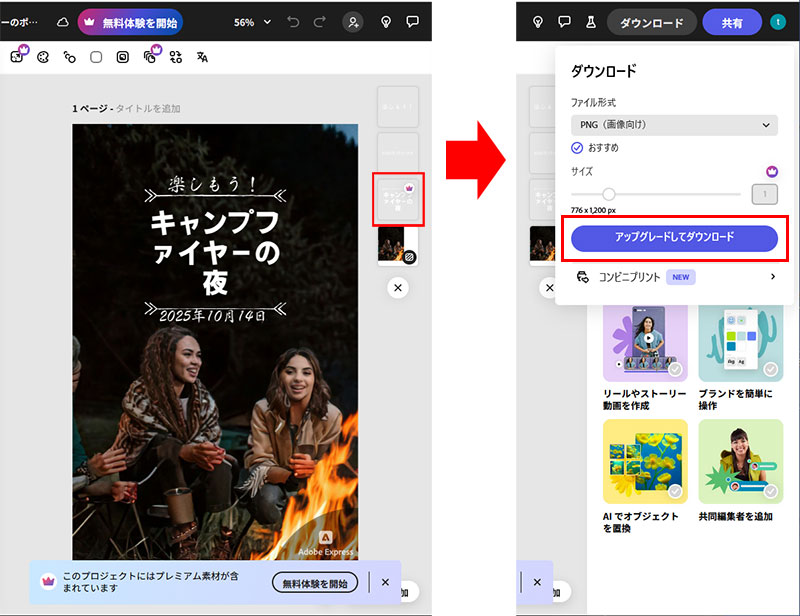800x616 pixels.
Task: Select the campfire photo layer thumbnail
Action: tap(397, 244)
